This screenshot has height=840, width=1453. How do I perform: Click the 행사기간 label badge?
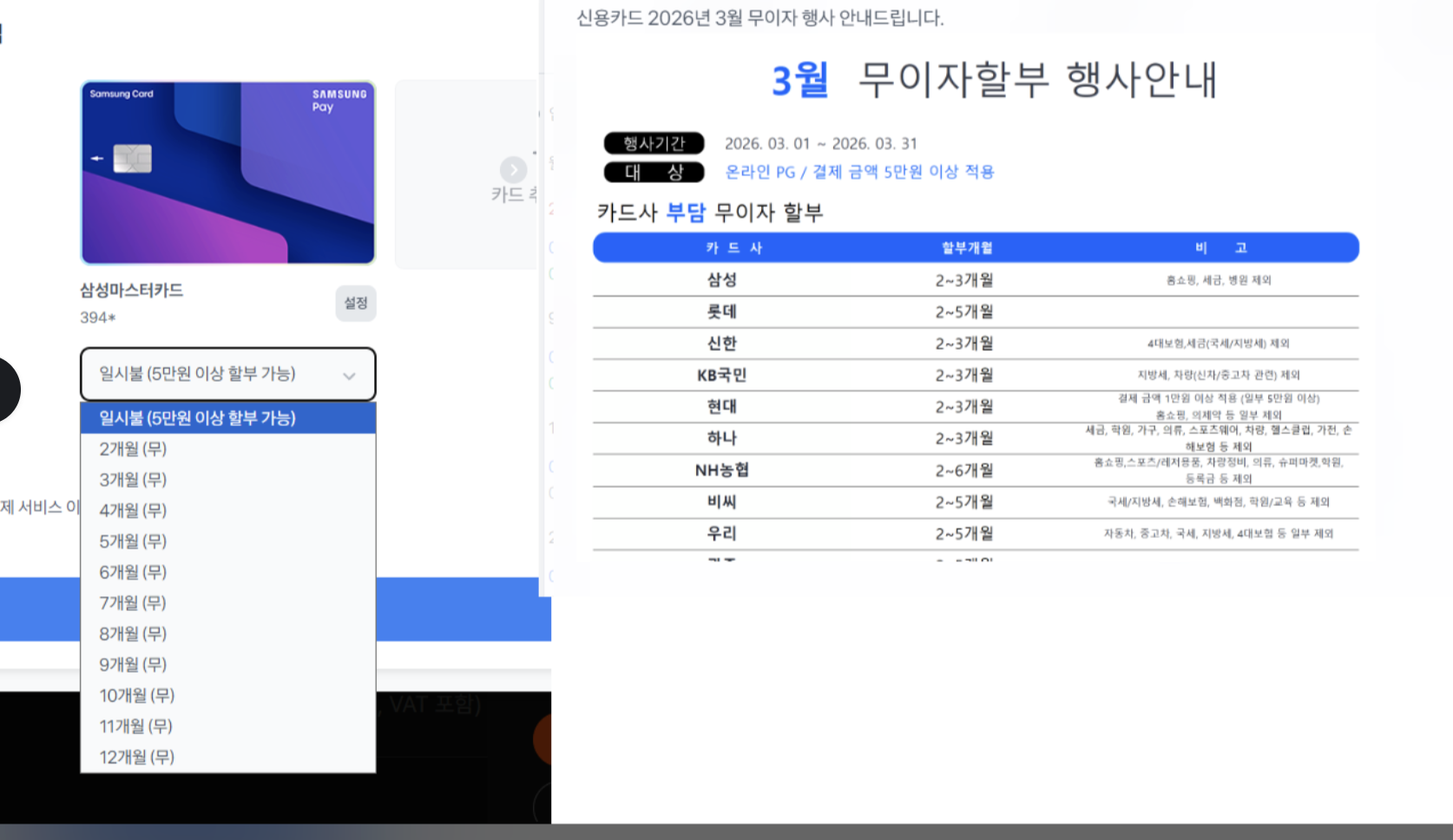654,143
